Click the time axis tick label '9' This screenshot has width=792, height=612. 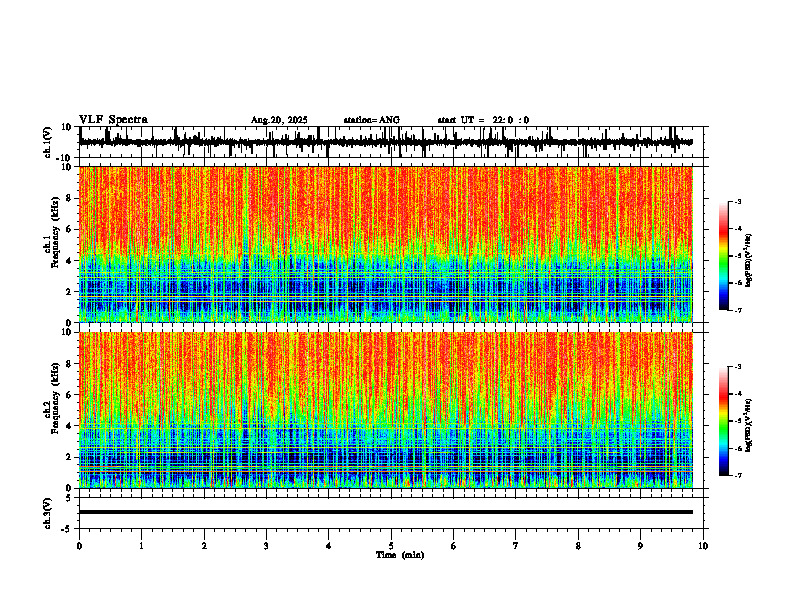[640, 546]
